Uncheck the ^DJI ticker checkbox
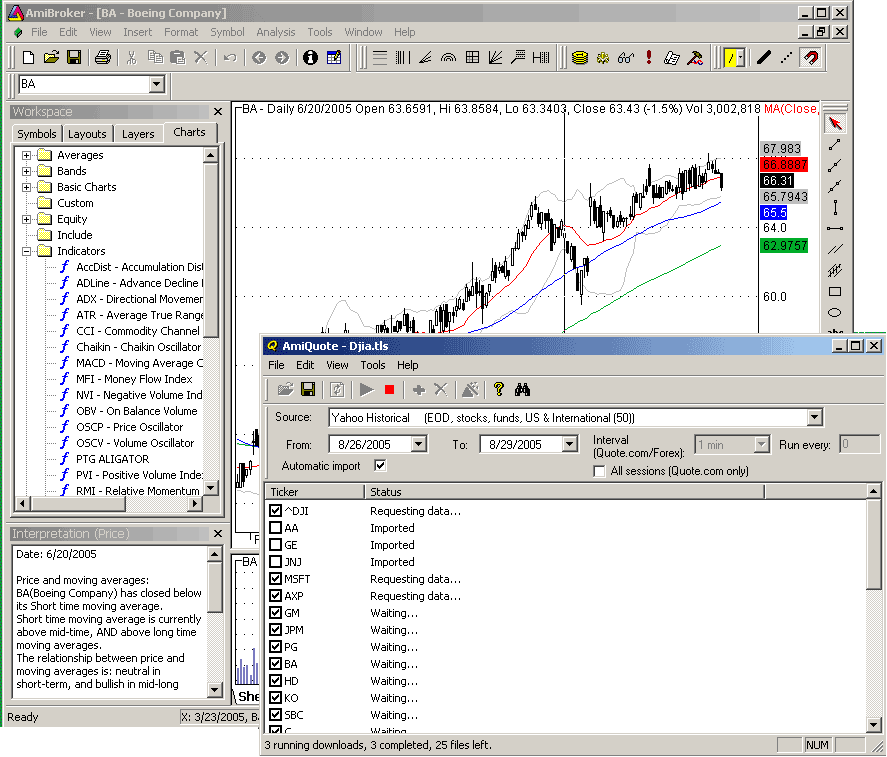The width and height of the screenshot is (887, 757). click(x=275, y=510)
